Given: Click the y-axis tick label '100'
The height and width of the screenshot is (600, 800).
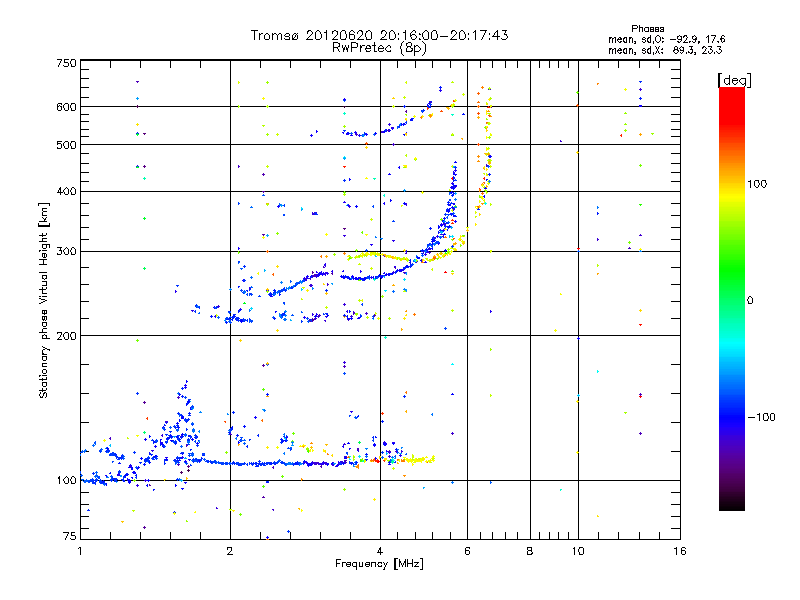Looking at the screenshot, I should pos(66,480).
